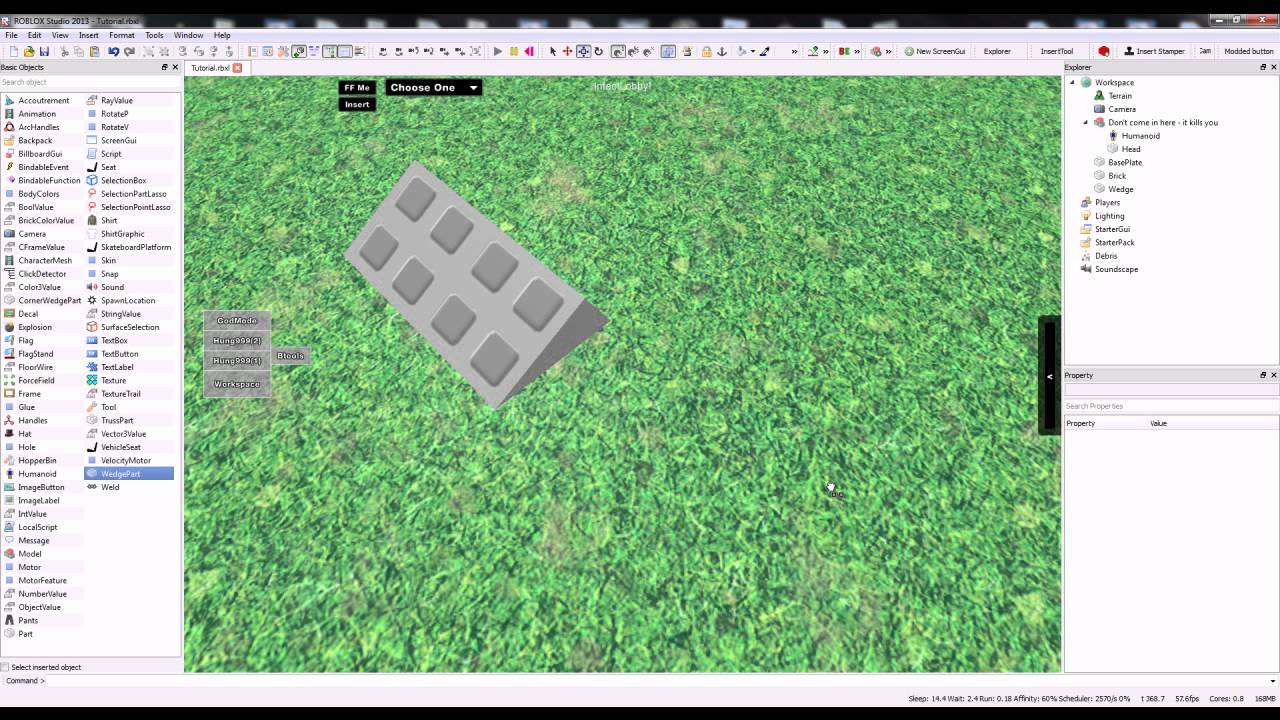Select Lighting service in Explorer
Viewport: 1280px width, 720px height.
(1109, 216)
